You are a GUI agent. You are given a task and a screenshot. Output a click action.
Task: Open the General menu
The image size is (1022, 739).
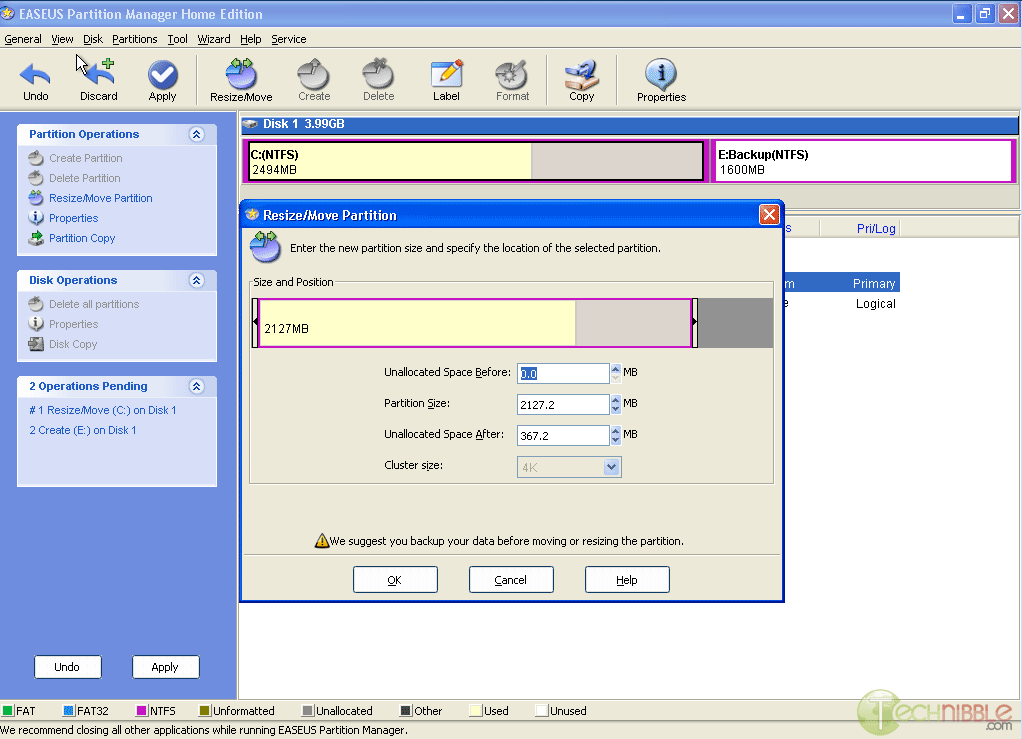pyautogui.click(x=23, y=39)
